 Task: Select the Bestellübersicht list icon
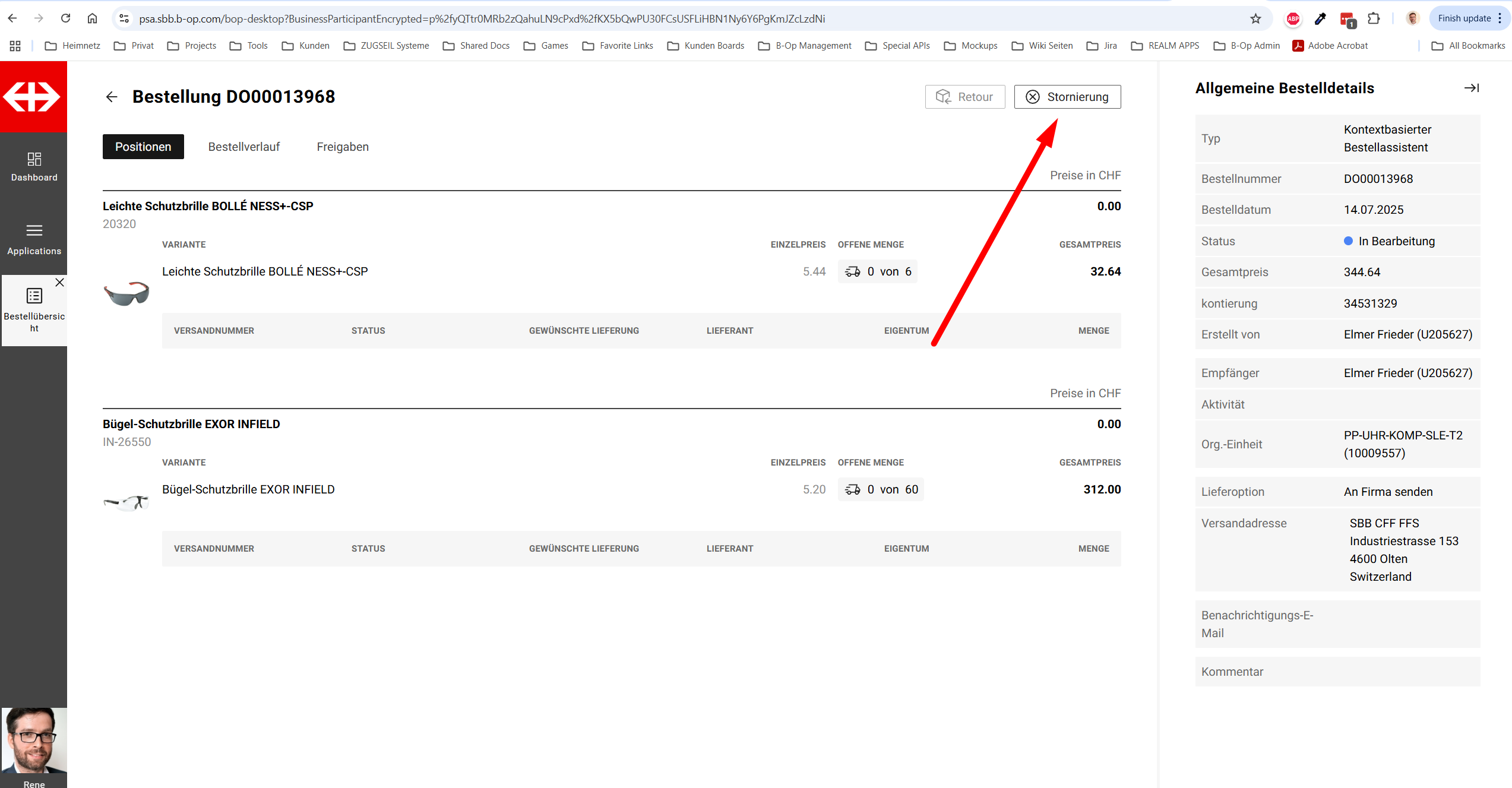(x=34, y=296)
